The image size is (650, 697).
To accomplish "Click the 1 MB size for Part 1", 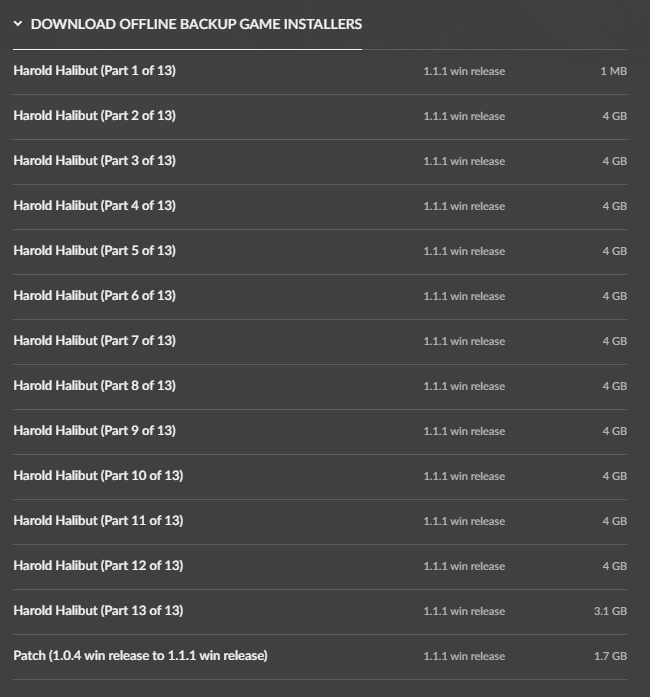I will 614,71.
